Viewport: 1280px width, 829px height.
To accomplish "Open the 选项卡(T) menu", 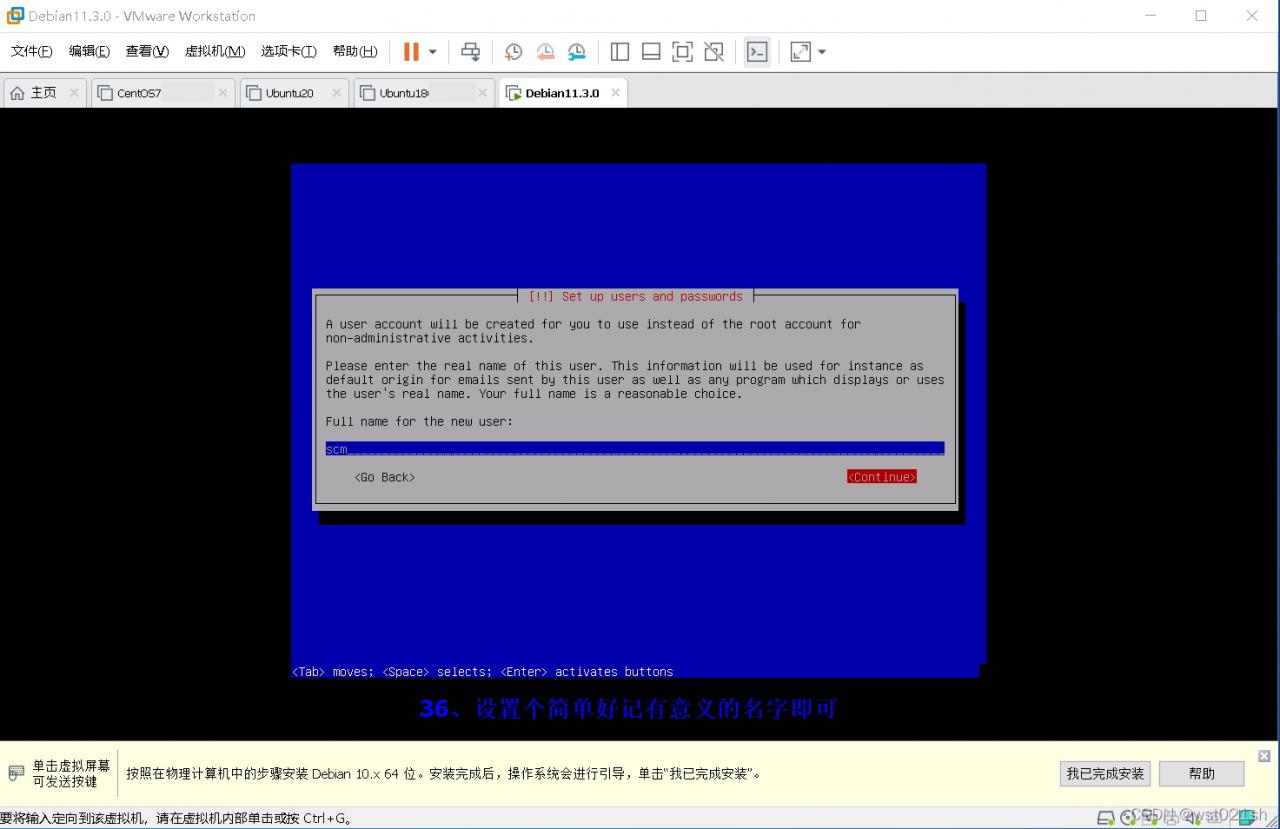I will click(x=289, y=52).
